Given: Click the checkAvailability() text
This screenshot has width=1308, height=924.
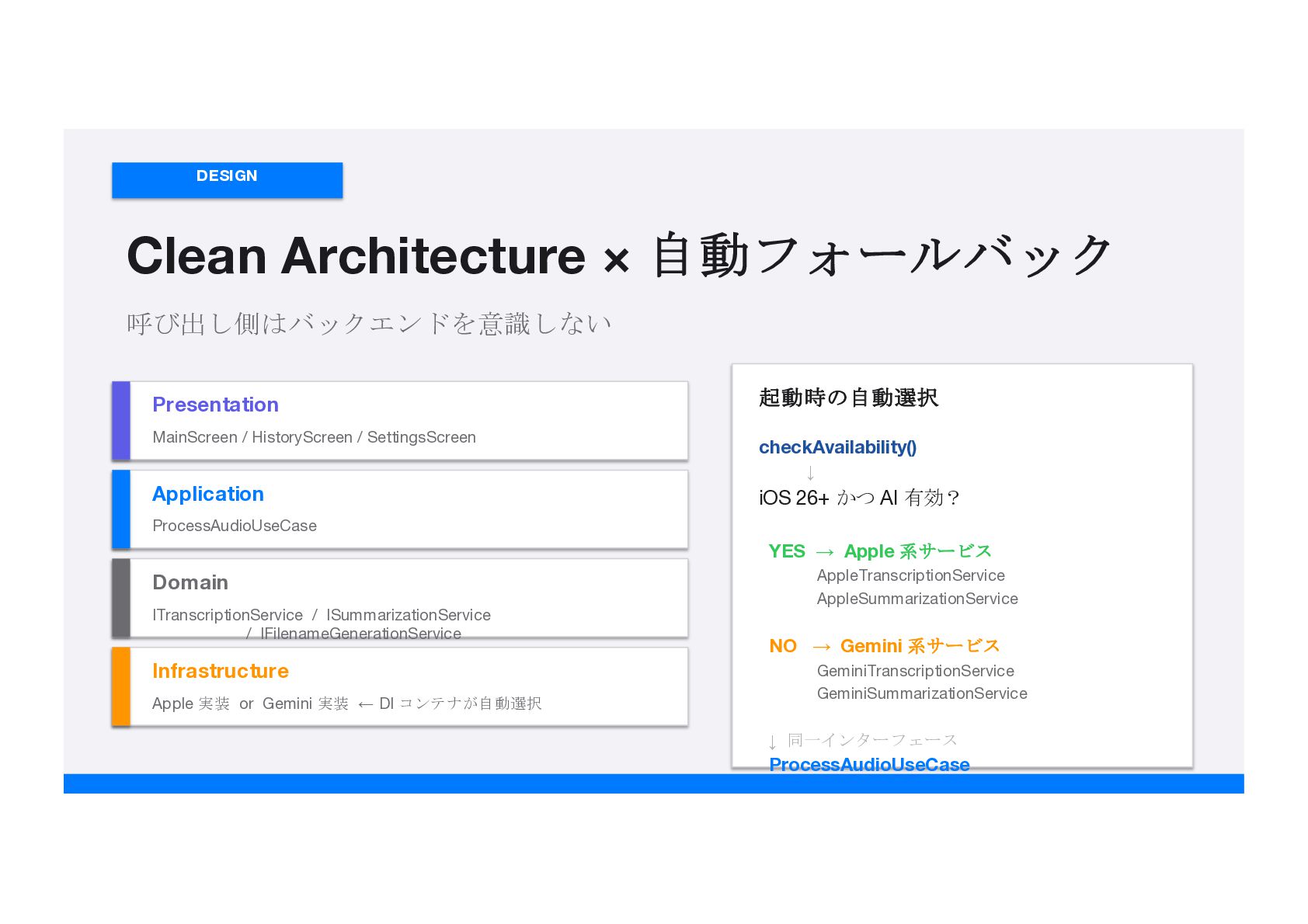Looking at the screenshot, I should pos(837,447).
